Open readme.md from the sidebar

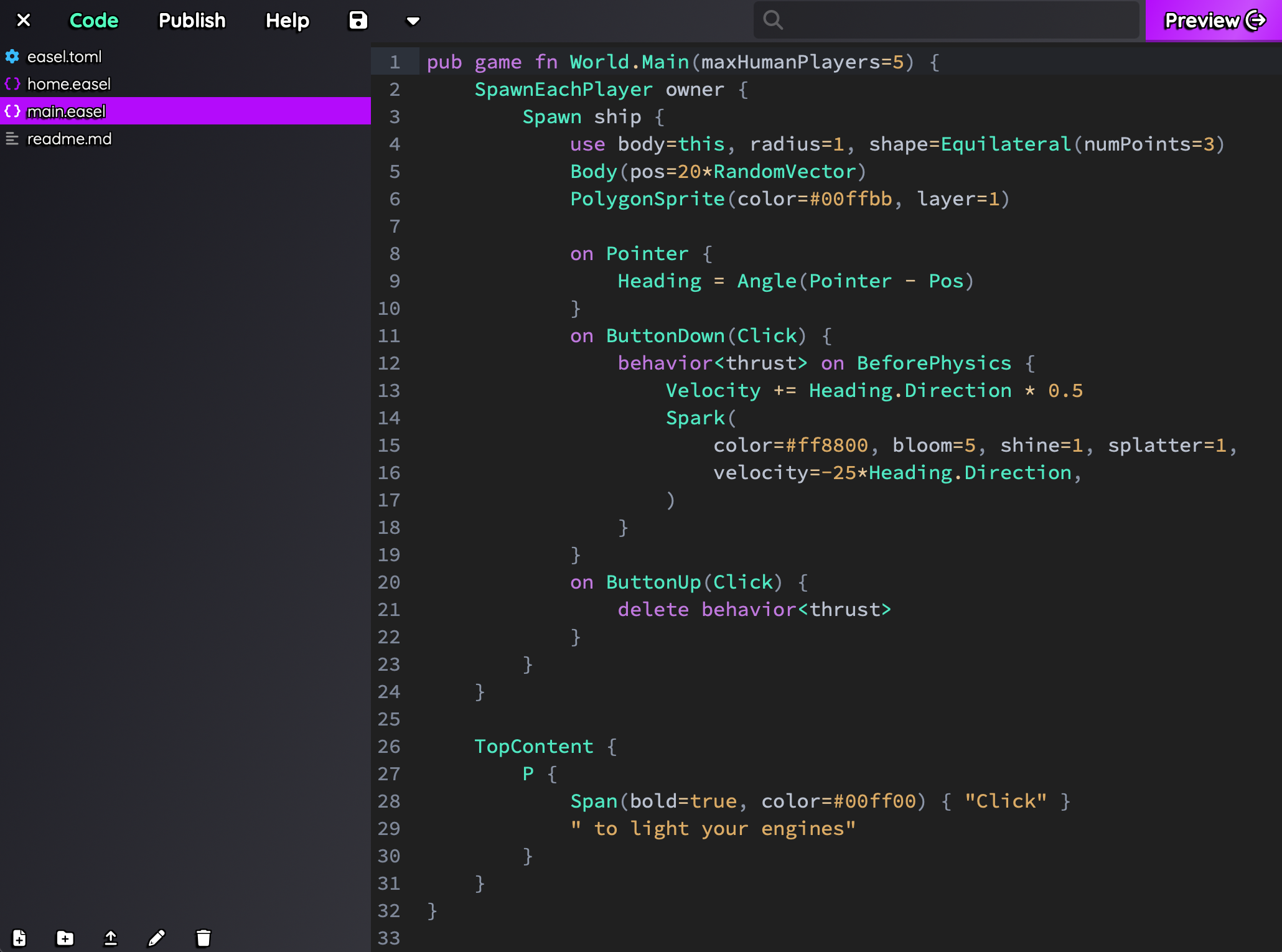click(x=70, y=139)
